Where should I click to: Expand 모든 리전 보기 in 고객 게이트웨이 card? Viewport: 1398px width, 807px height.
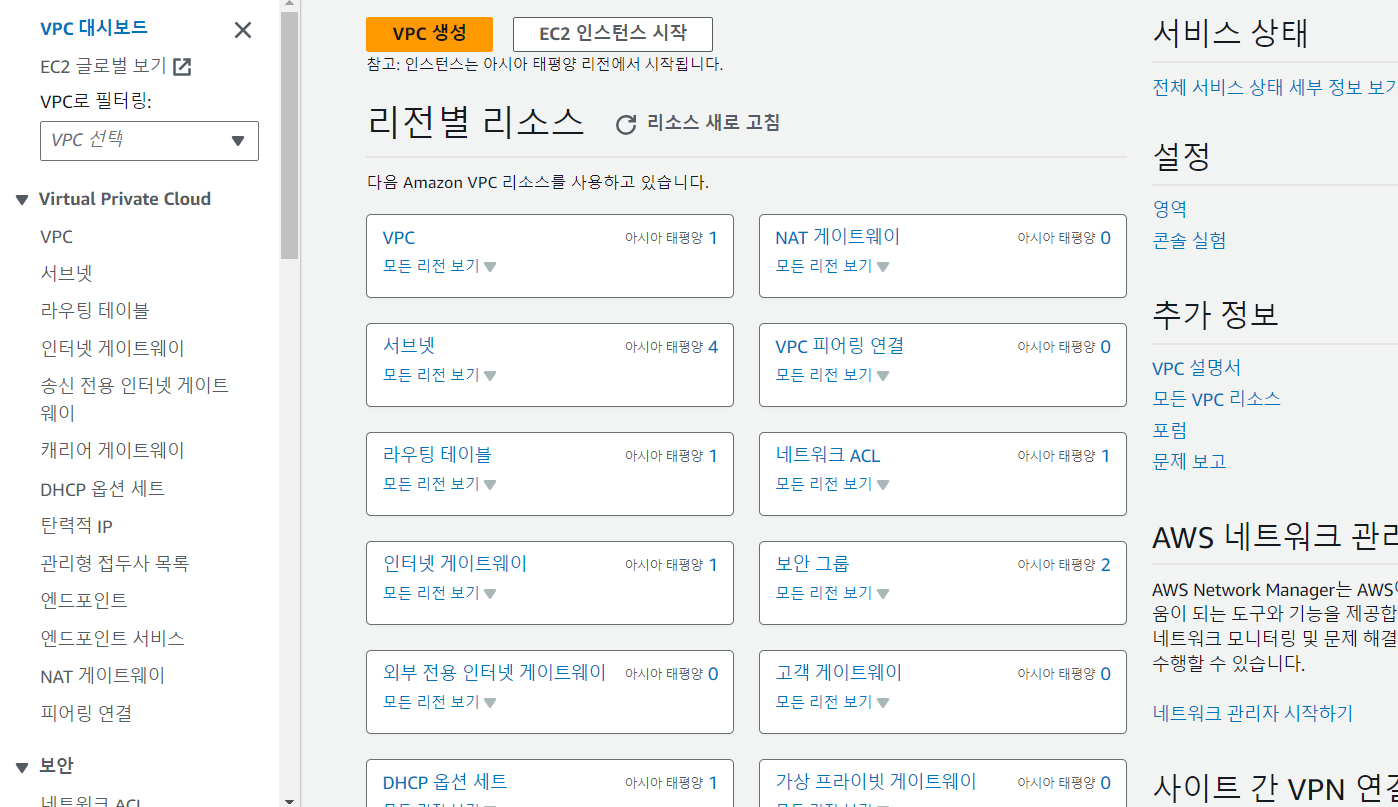[x=833, y=702]
